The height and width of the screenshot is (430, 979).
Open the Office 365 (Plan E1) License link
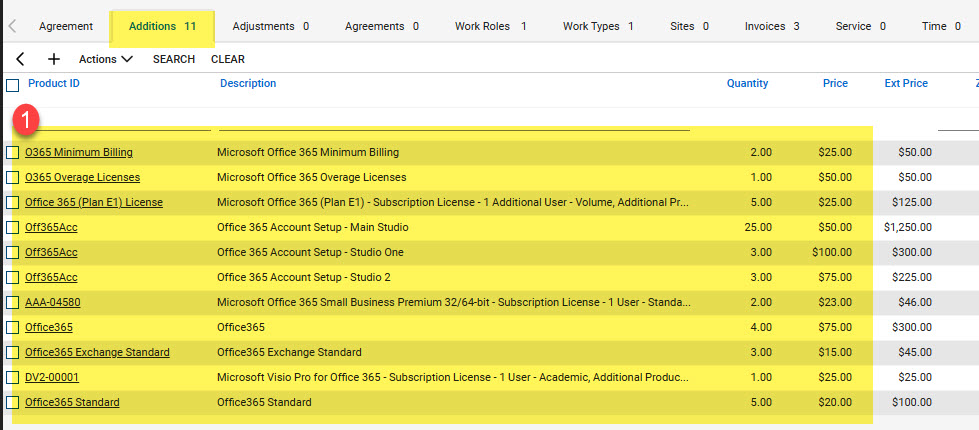pos(94,202)
